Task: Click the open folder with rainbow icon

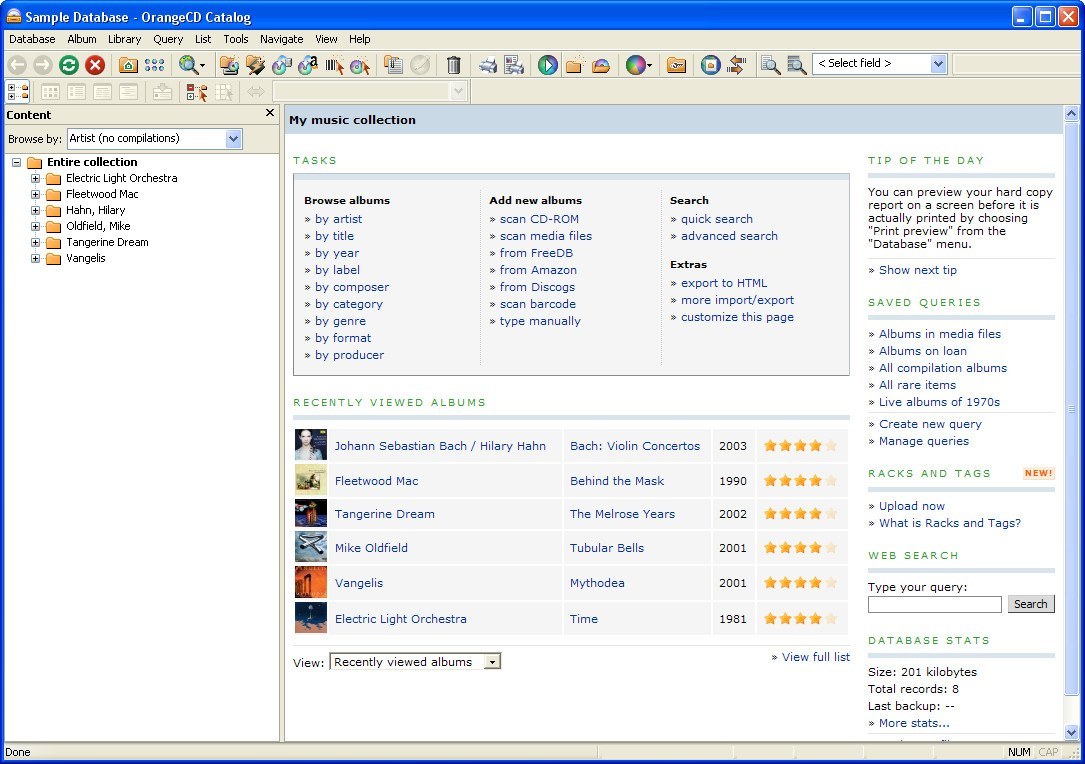Action: [601, 65]
